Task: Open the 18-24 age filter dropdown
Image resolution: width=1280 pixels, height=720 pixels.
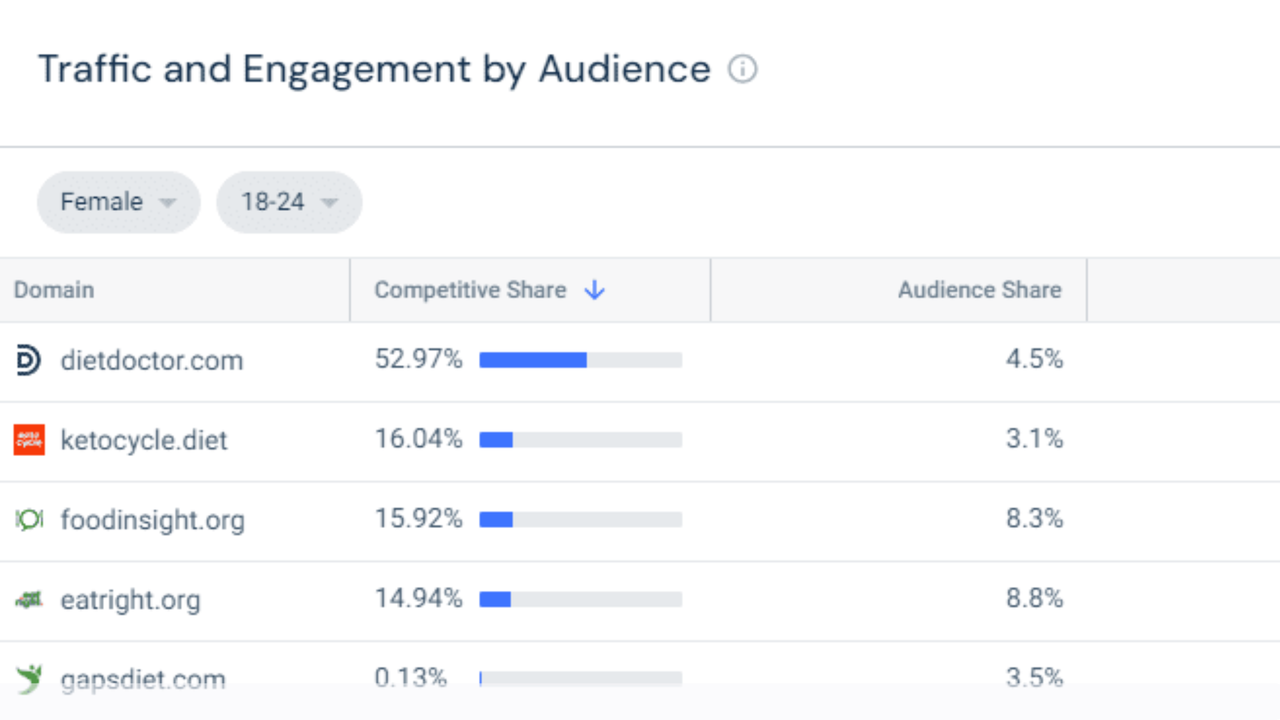Action: point(289,202)
